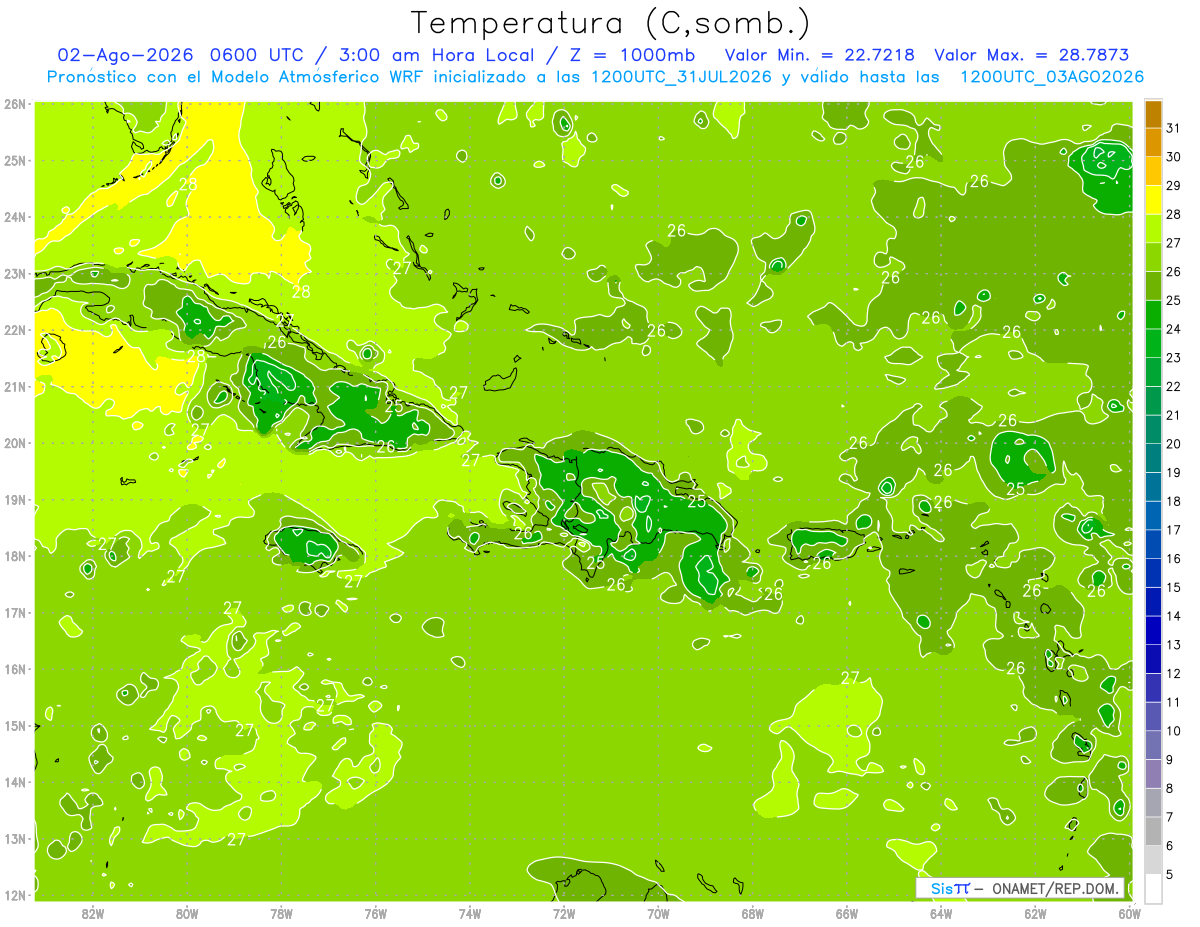The height and width of the screenshot is (927, 1200).
Task: Click the "5" label on the color scale
Action: pos(1171,874)
